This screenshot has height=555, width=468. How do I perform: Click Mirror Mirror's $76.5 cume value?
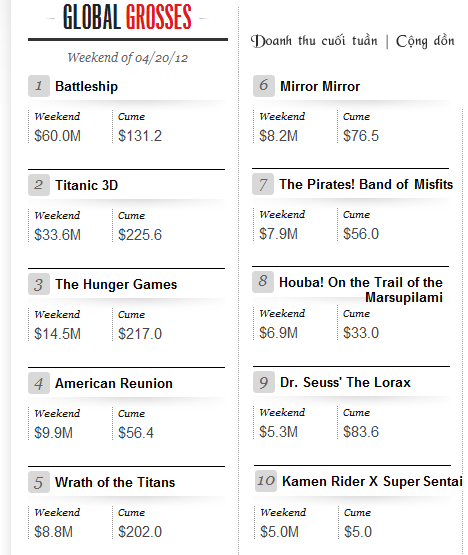point(361,136)
